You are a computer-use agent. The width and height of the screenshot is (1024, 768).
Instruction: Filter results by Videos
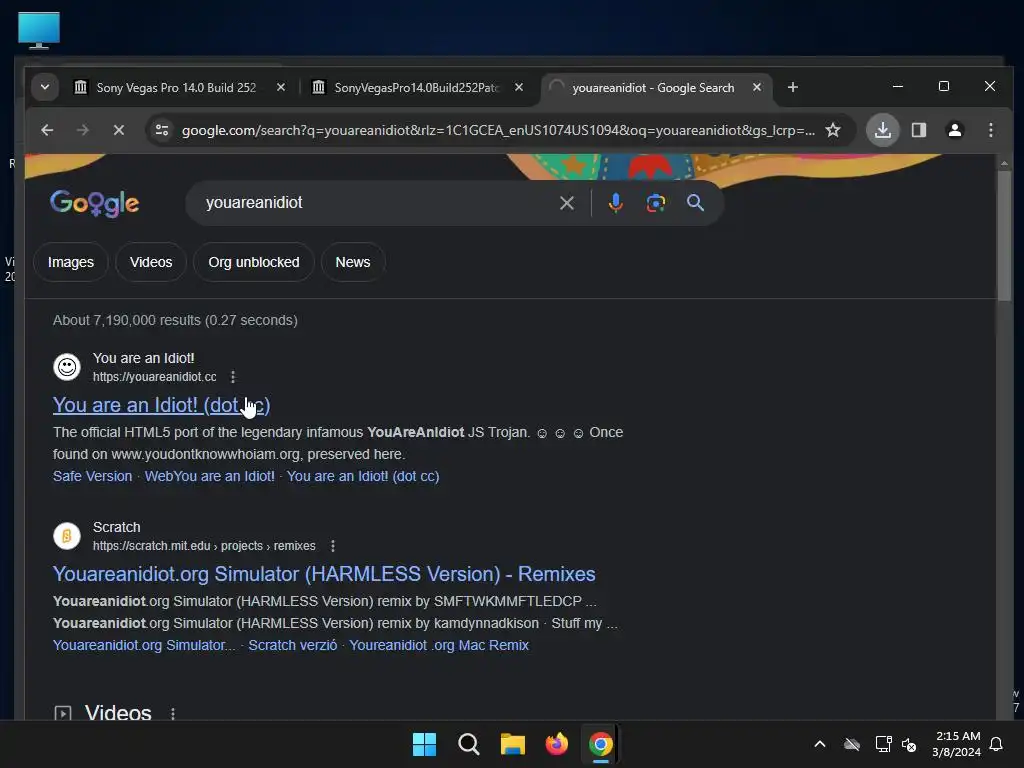click(151, 263)
